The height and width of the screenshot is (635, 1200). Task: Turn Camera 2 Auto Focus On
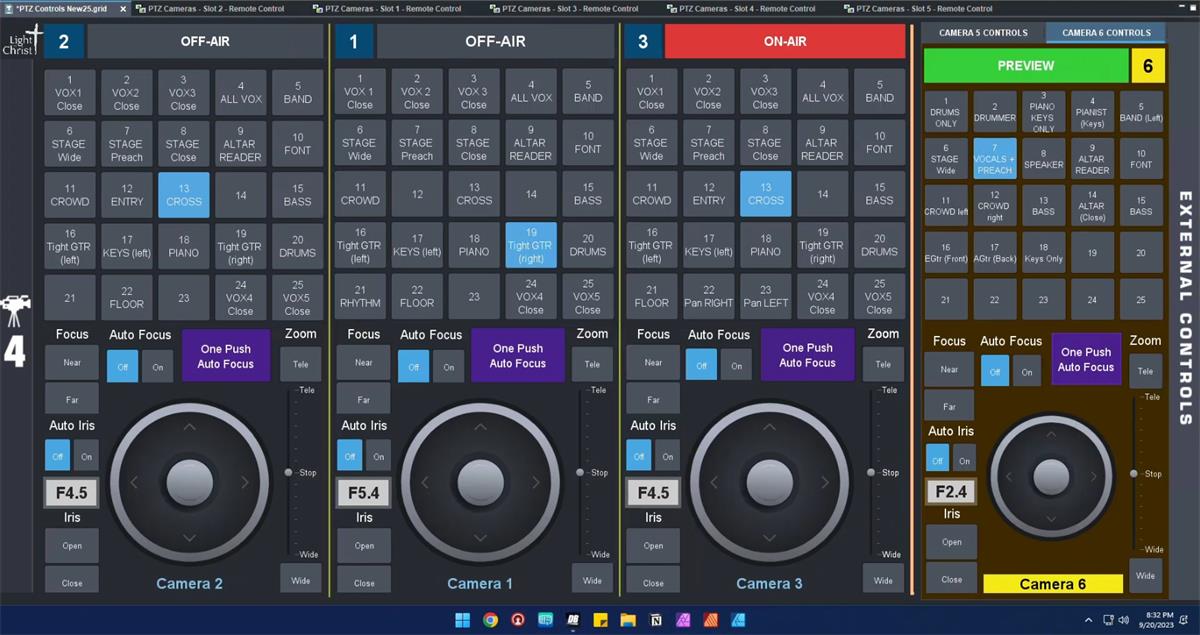(x=157, y=367)
